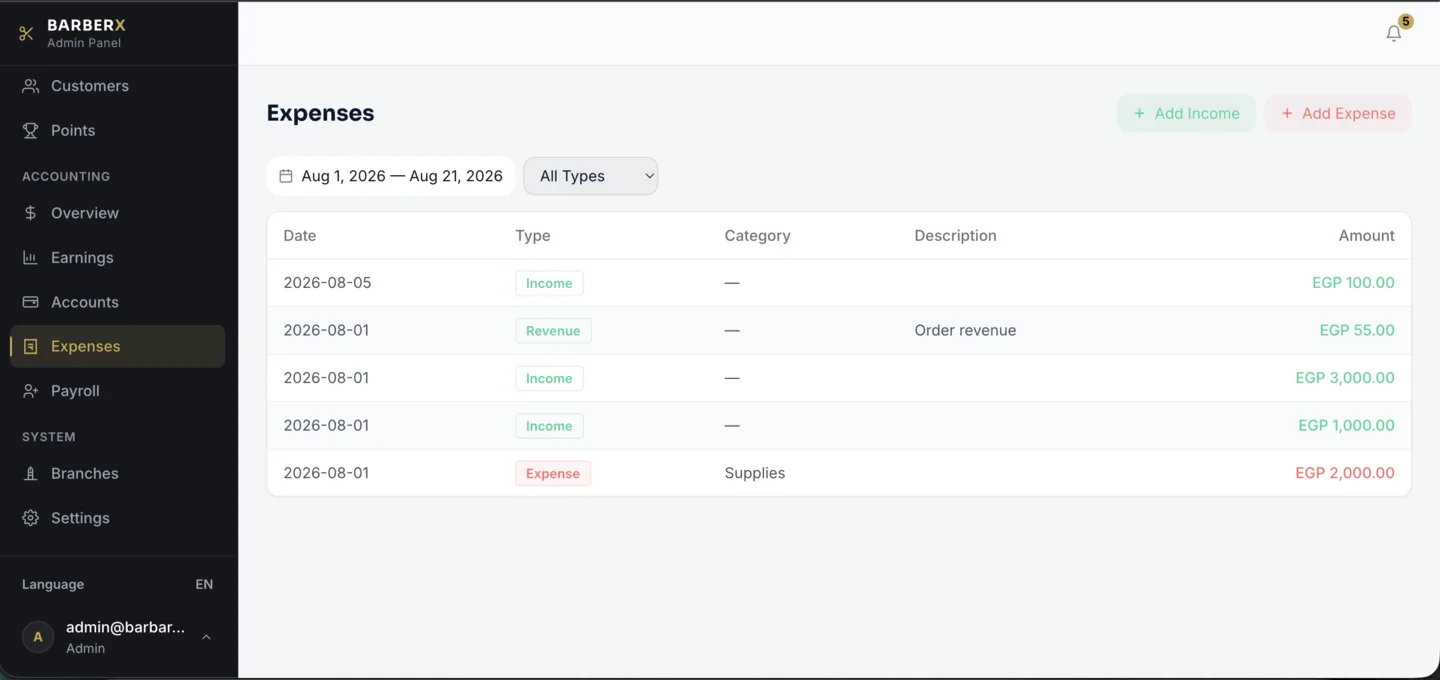Click the Amount column header
Viewport: 1440px width, 680px height.
click(x=1366, y=236)
